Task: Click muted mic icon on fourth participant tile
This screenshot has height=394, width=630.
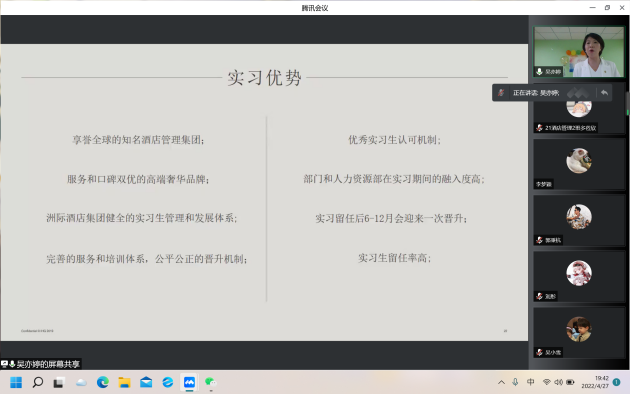Action: click(539, 296)
